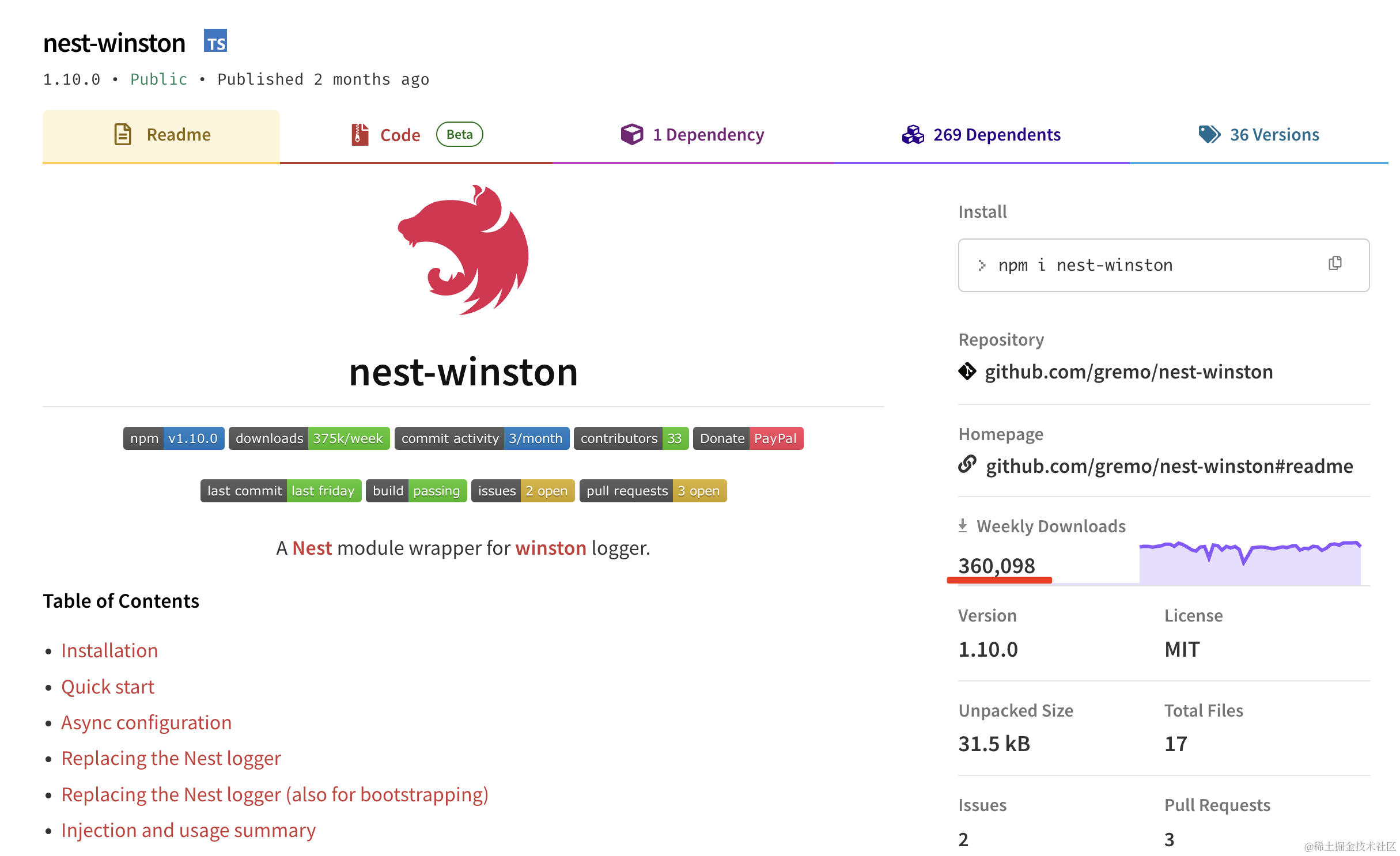
Task: Copy the npm install command
Action: (1334, 264)
